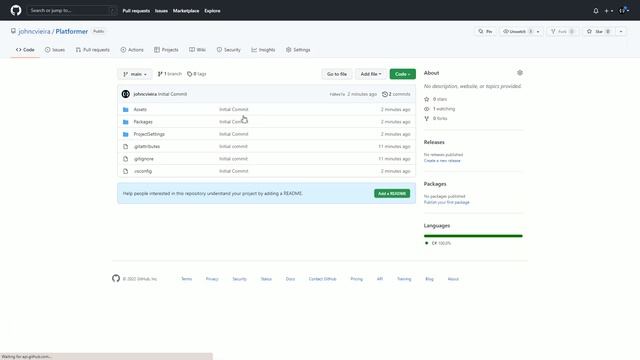Screen dimensions: 640x360
Task: Open the Insights tab
Action: [x=263, y=50]
